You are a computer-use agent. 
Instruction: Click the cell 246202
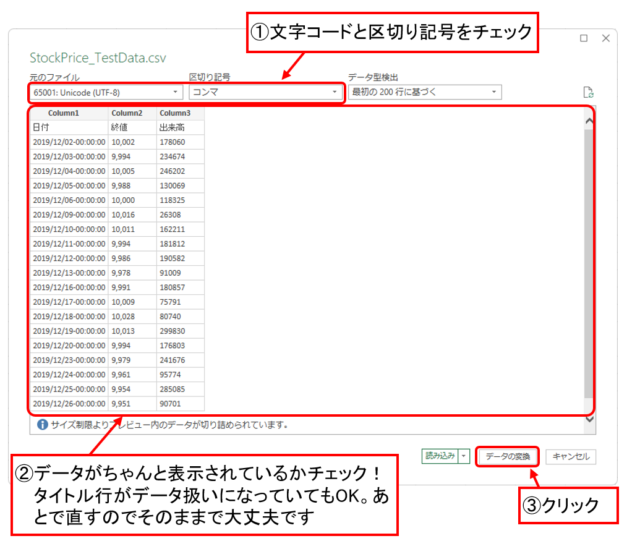coord(180,171)
